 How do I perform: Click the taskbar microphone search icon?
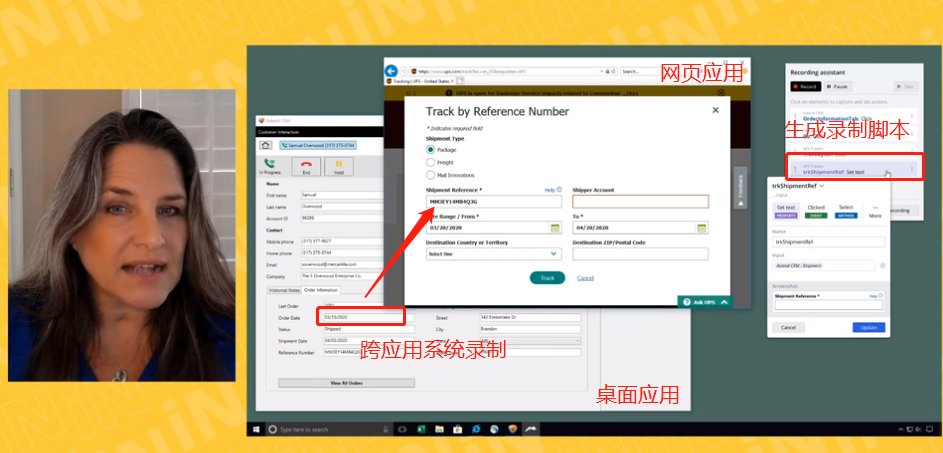click(x=385, y=430)
